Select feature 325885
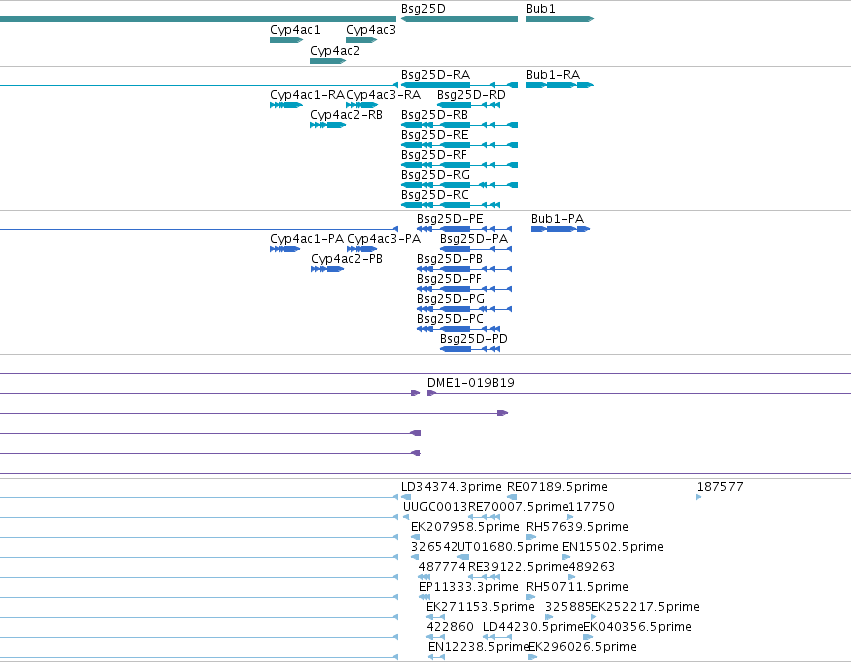This screenshot has height=662, width=851. pyautogui.click(x=549, y=617)
